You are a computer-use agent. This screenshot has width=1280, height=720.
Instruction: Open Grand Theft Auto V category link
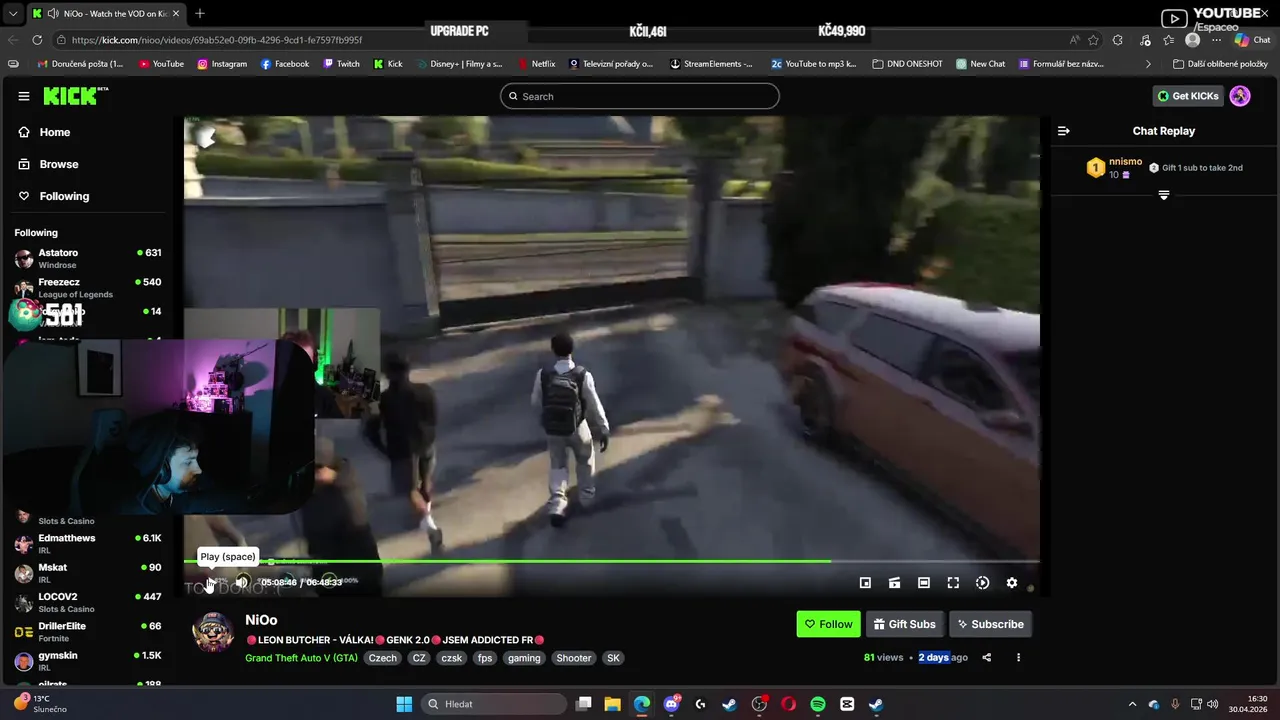pyautogui.click(x=301, y=658)
